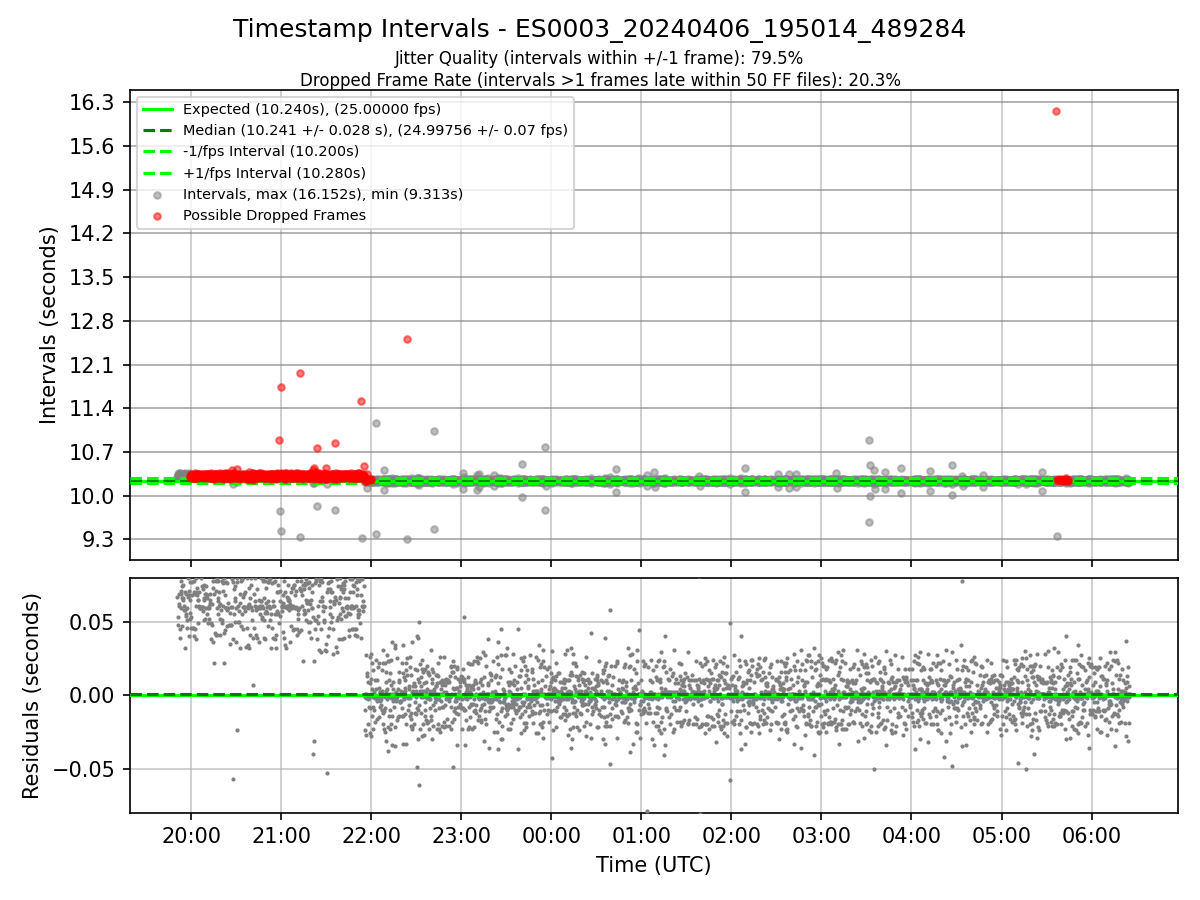This screenshot has height=900, width=1200.
Task: Click the y-axis tick label '15.6'
Action: point(93,147)
